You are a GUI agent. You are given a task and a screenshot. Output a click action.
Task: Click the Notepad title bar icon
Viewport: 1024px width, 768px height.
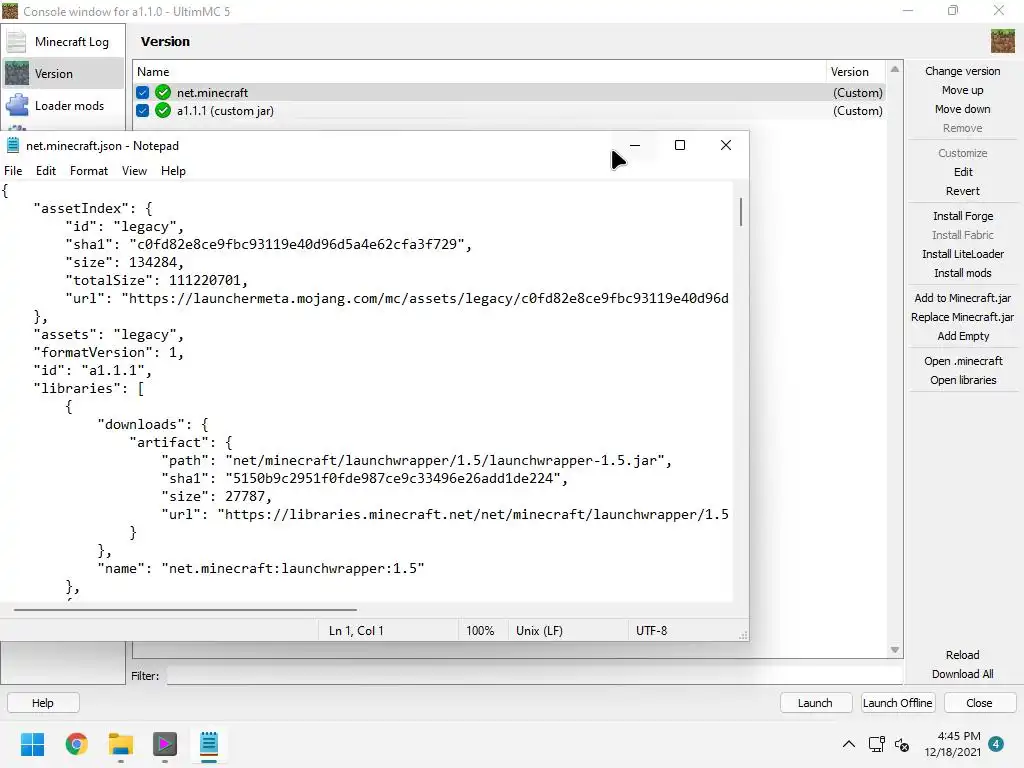[x=12, y=145]
